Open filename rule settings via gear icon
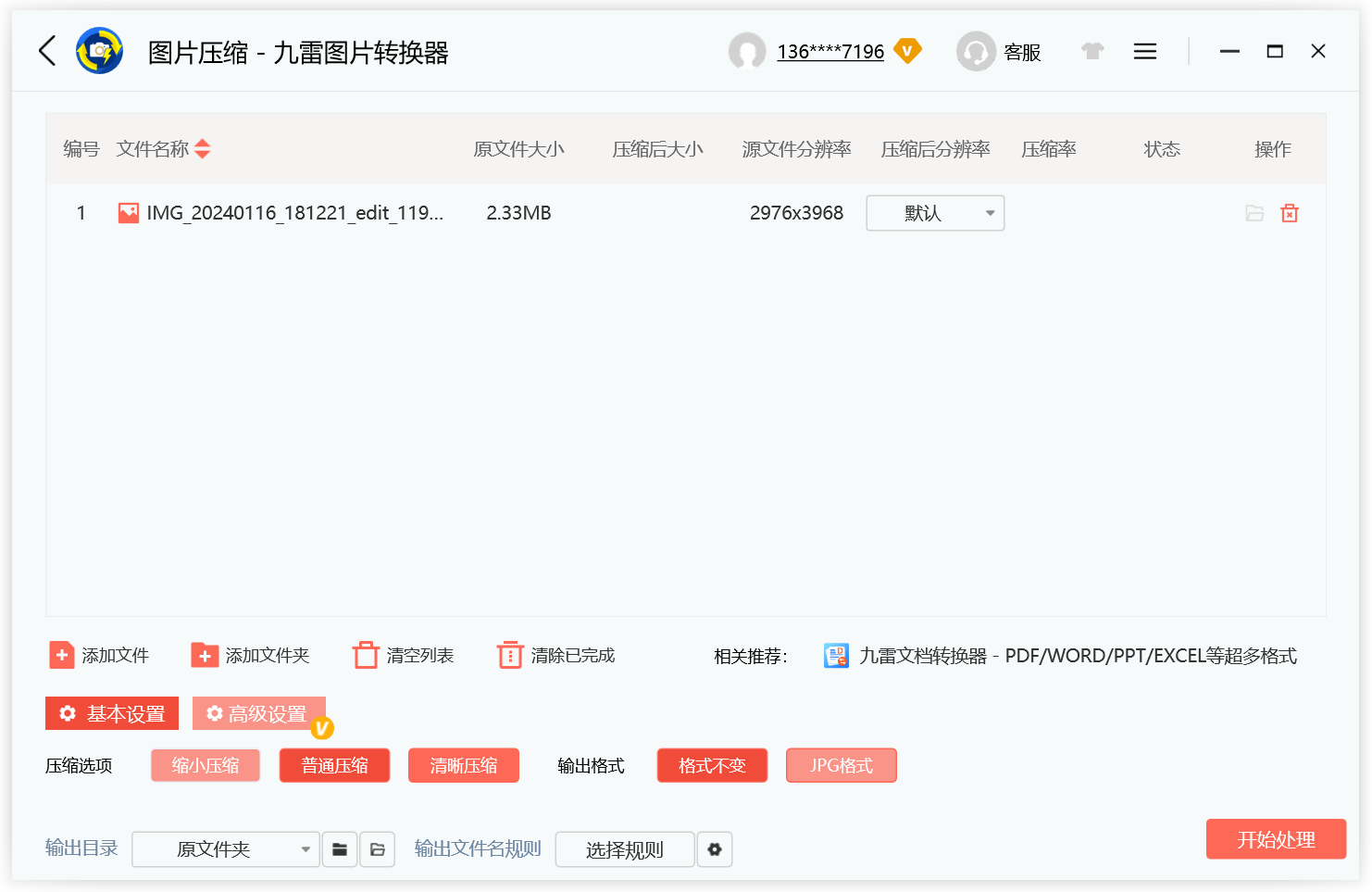Screen dimensions: 1372x892 715,848
